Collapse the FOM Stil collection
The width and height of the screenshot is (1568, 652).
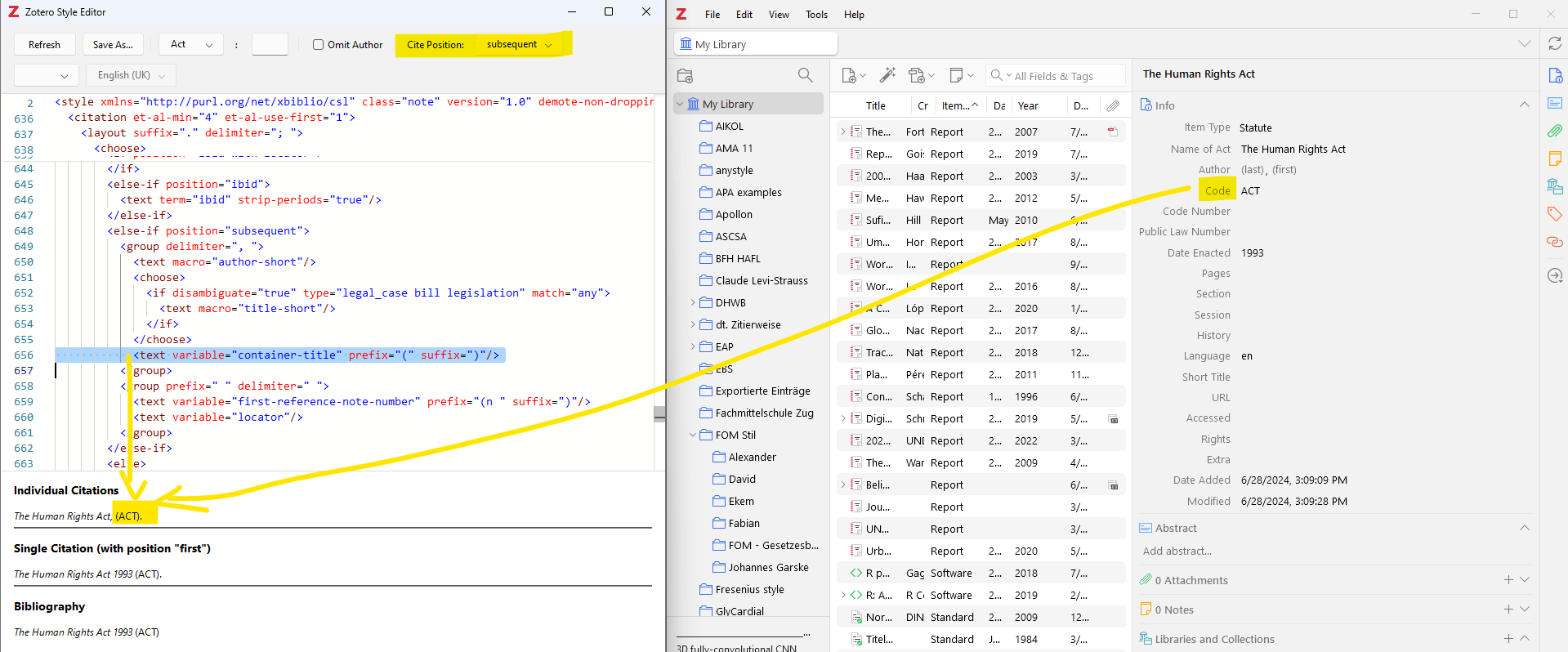pos(693,435)
